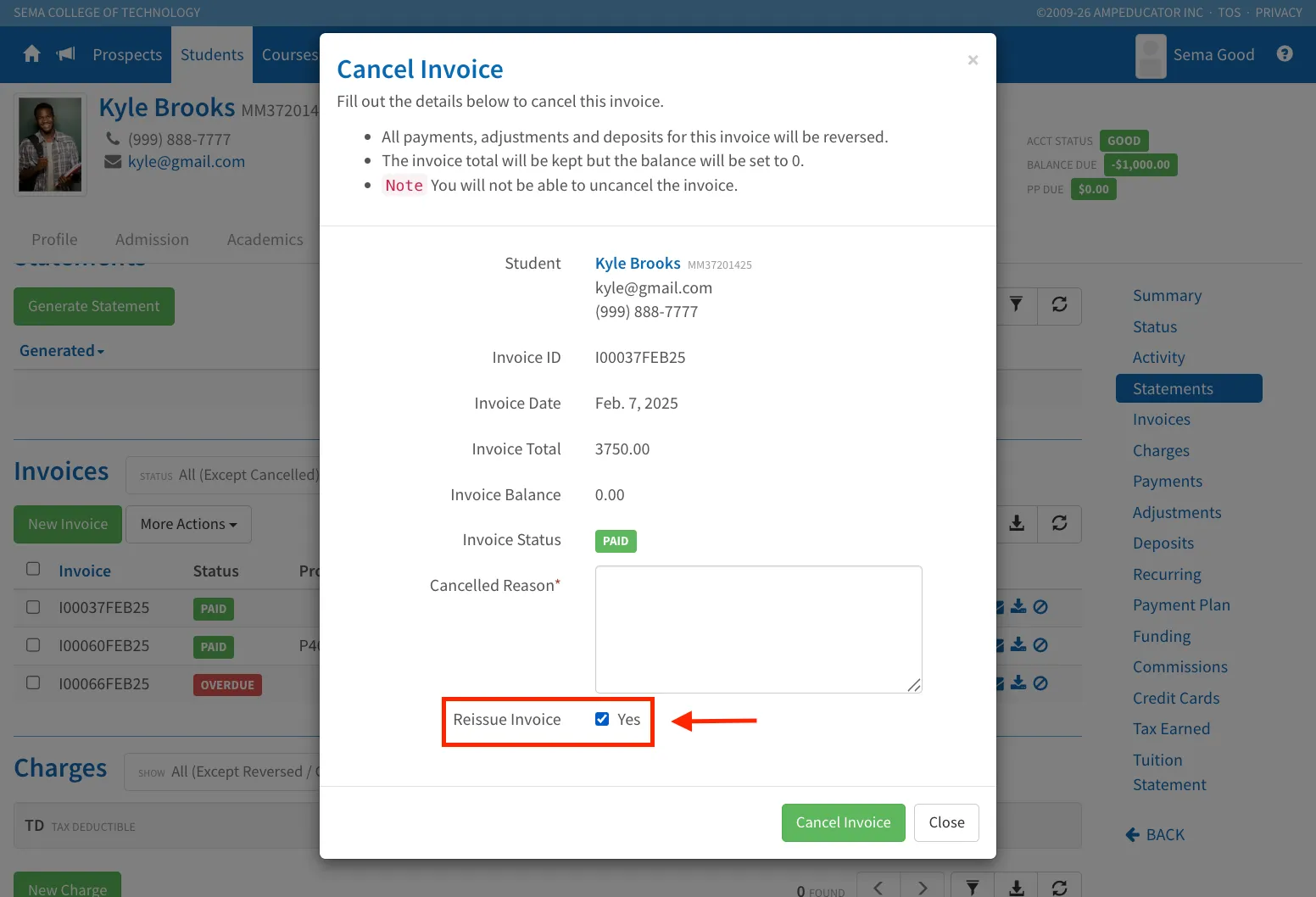This screenshot has width=1316, height=897.
Task: Download invoice I00066FEB25
Action: coord(1018,683)
